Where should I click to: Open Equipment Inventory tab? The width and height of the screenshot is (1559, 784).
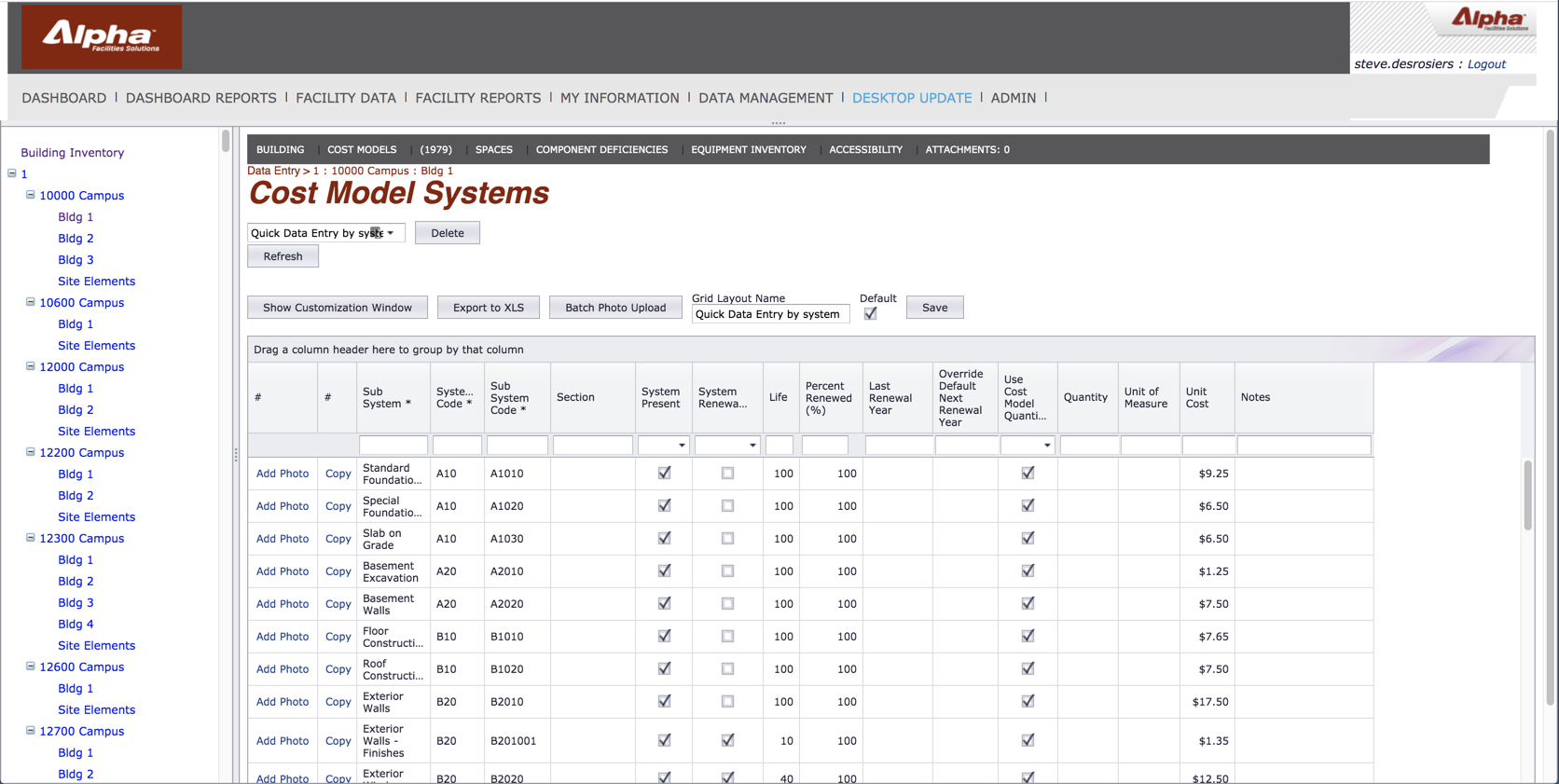point(749,149)
